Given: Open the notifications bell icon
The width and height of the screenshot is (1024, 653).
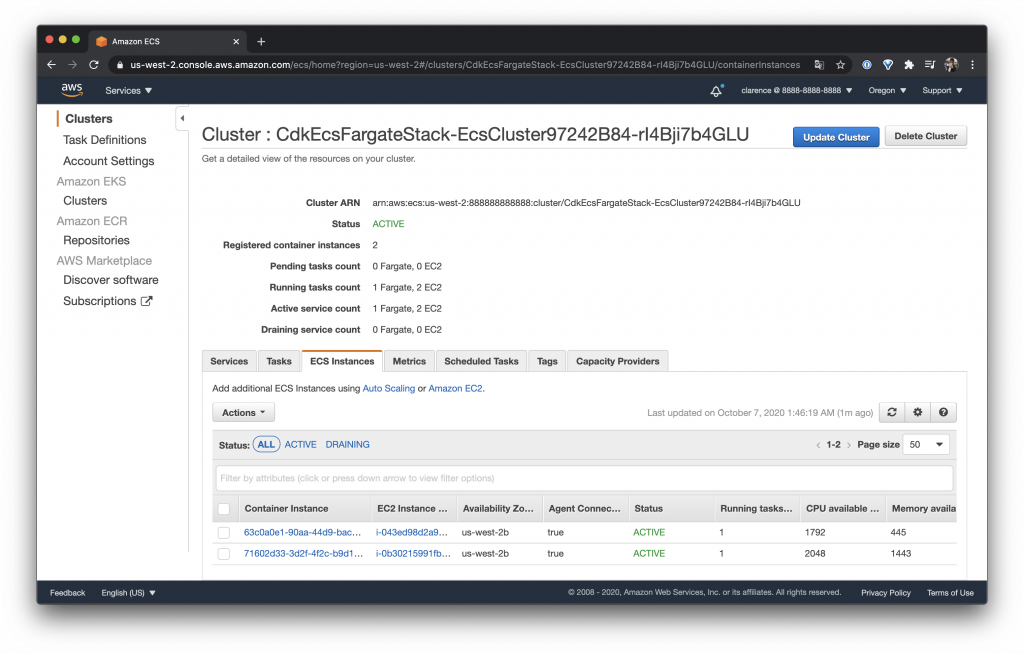Looking at the screenshot, I should point(716,91).
